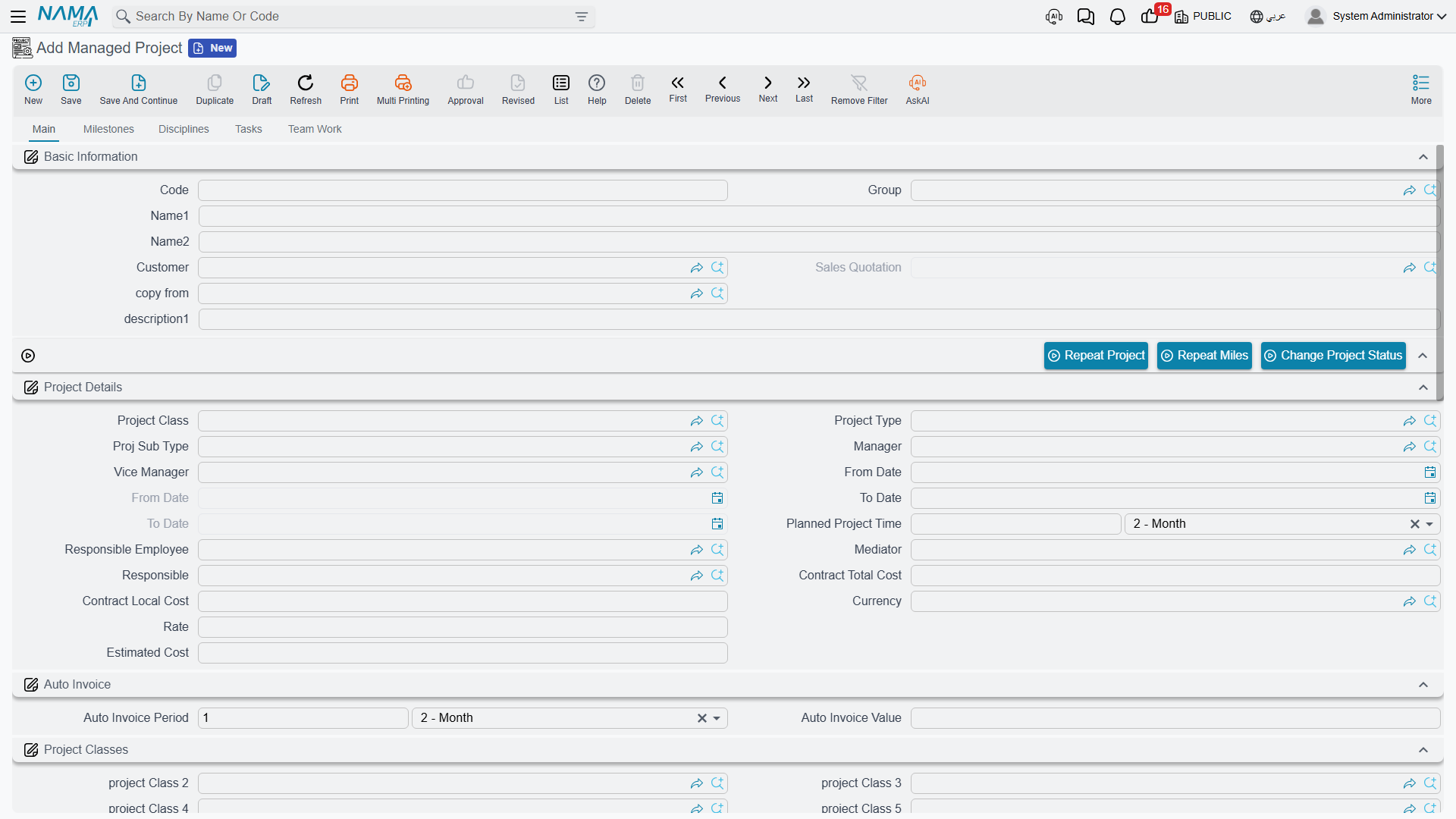Click the Name1 input field
1456x819 pixels.
pos(819,216)
